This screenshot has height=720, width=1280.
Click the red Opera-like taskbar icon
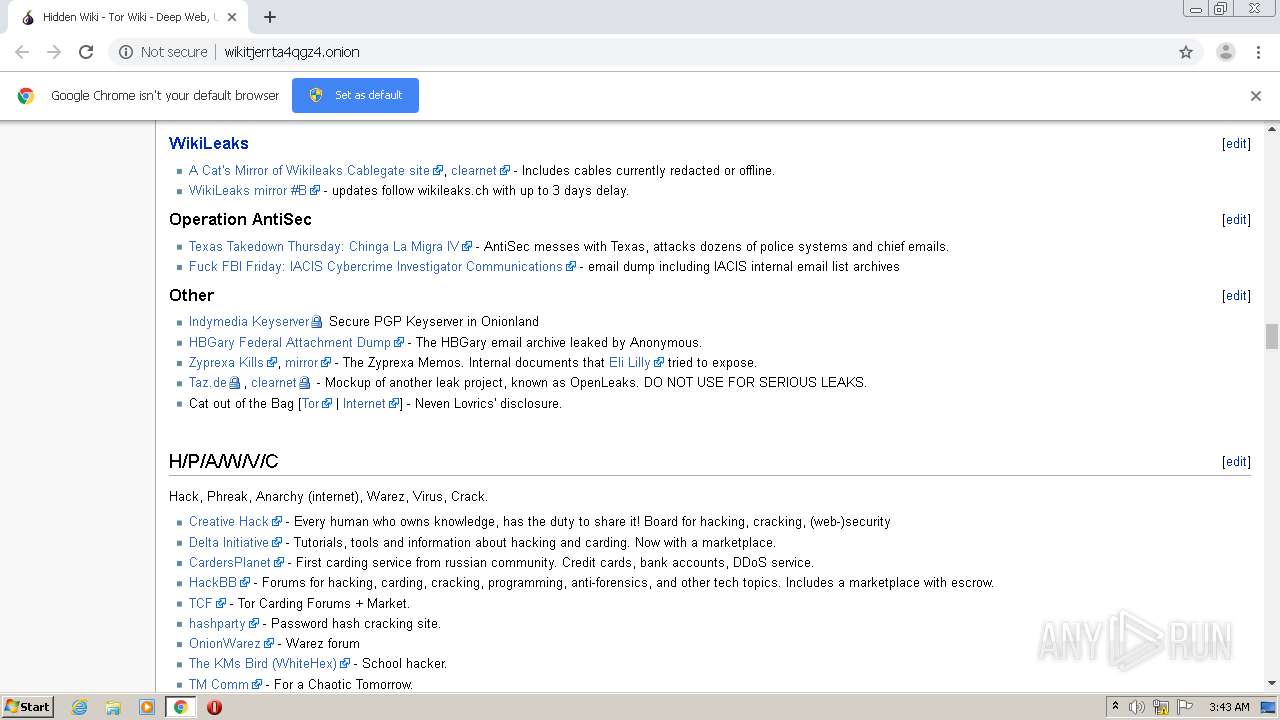click(214, 707)
